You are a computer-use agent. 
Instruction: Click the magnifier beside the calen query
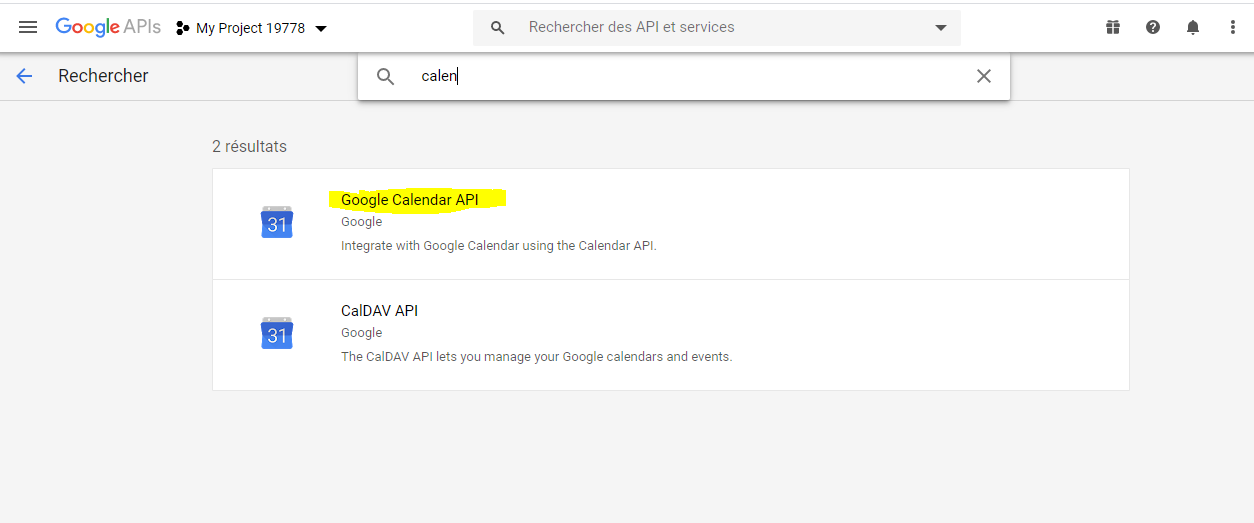[x=385, y=76]
